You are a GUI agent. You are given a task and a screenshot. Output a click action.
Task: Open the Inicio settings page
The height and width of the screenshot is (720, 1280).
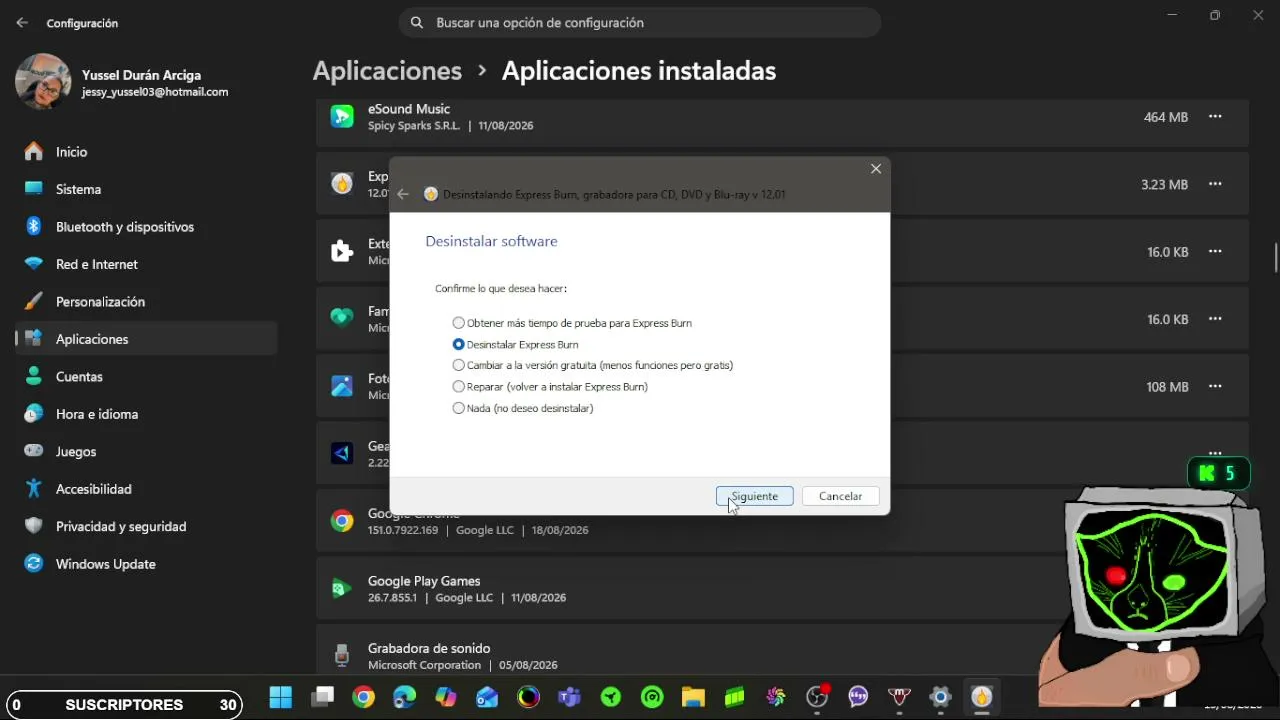pos(147,152)
